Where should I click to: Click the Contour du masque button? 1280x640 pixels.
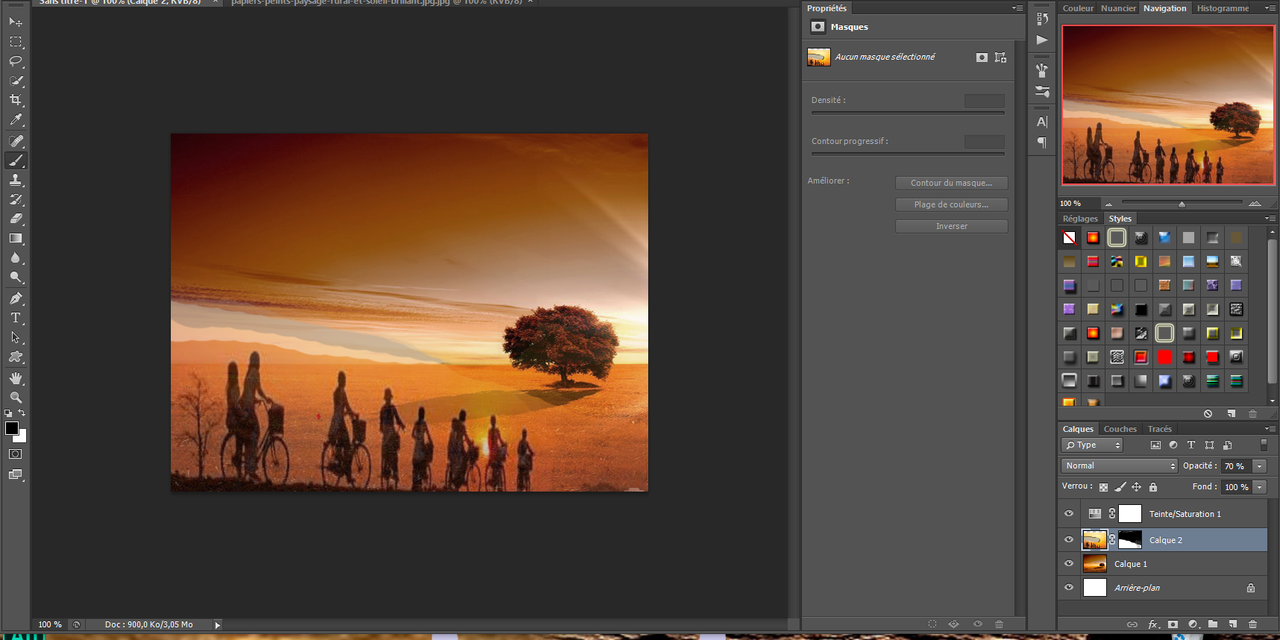point(951,183)
